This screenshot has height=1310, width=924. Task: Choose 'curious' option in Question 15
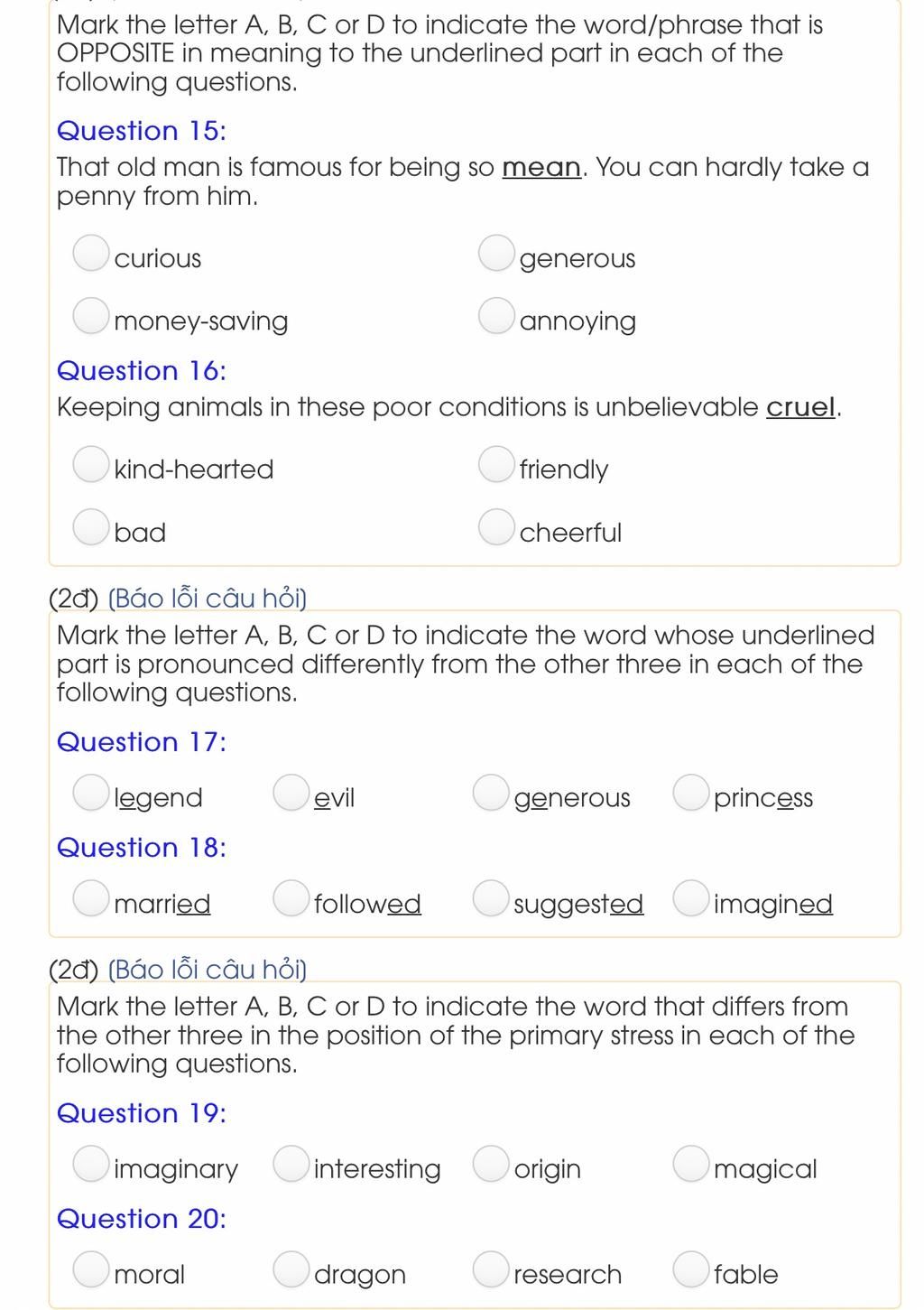tap(91, 254)
